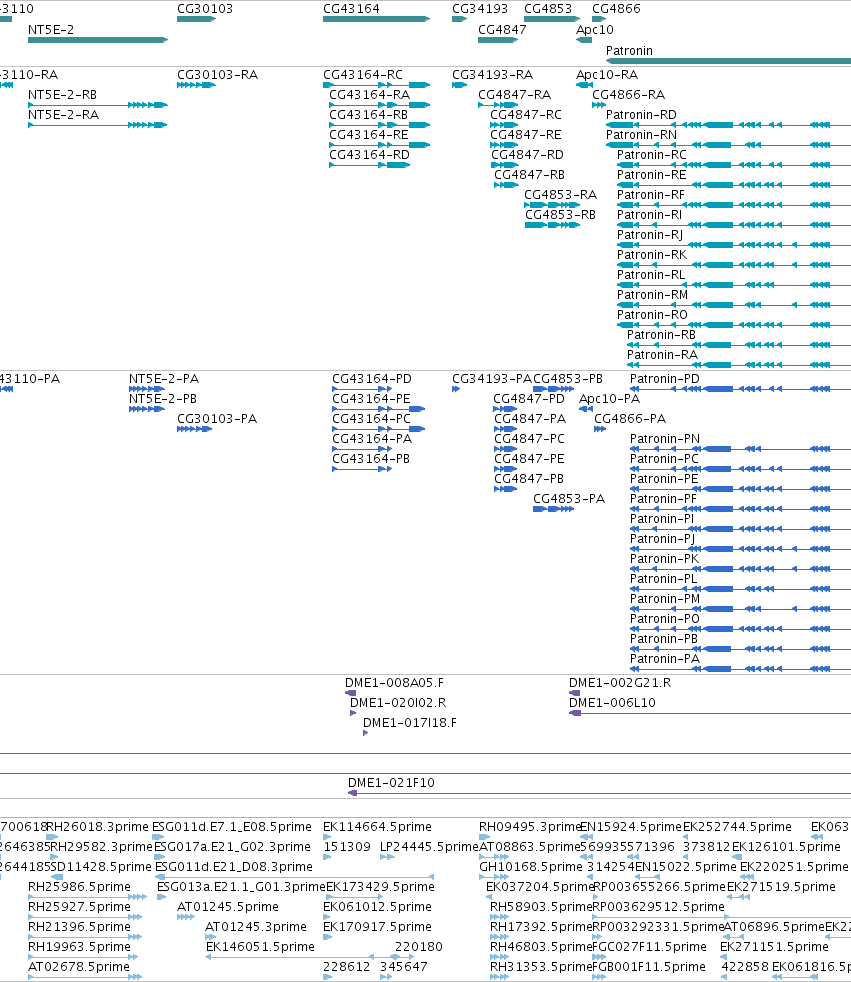Select clone DME1-008A05.F
The height and width of the screenshot is (982, 851).
[x=395, y=683]
